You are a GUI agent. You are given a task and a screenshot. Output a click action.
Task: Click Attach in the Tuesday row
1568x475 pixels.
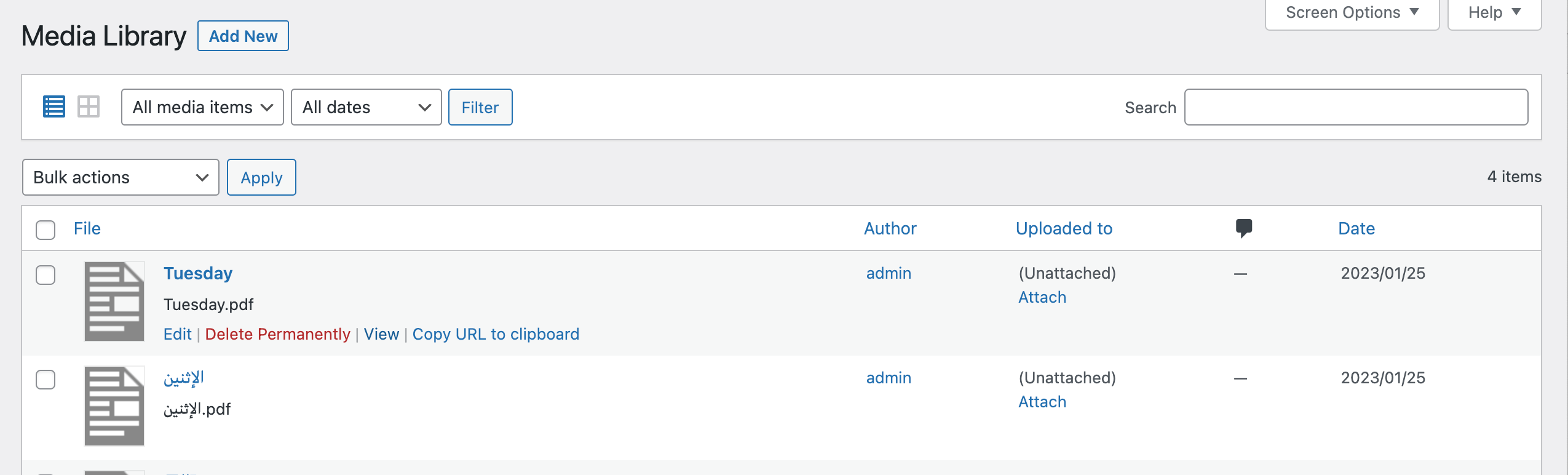pos(1042,297)
